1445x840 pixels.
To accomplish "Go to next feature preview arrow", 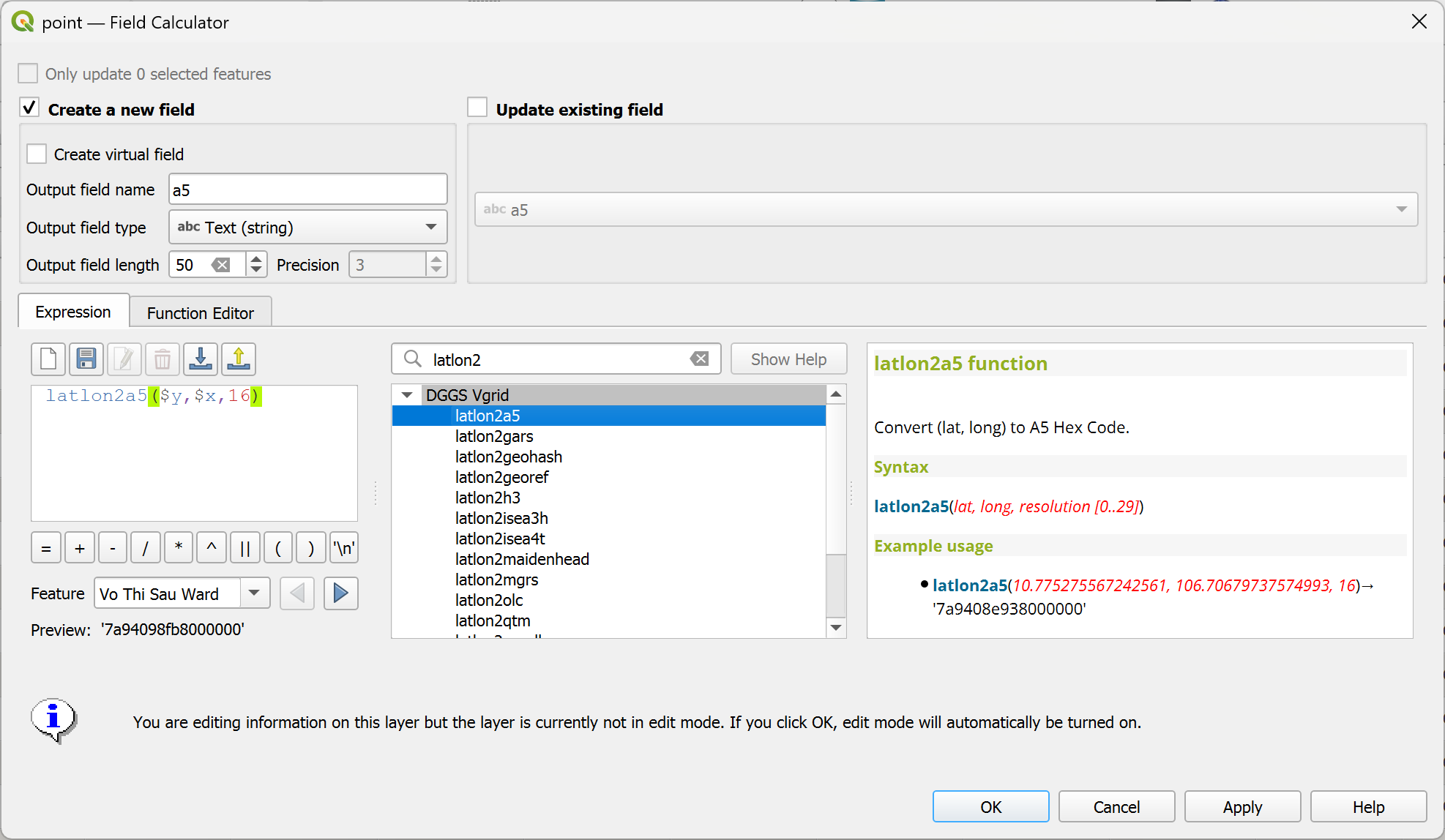I will pos(340,593).
